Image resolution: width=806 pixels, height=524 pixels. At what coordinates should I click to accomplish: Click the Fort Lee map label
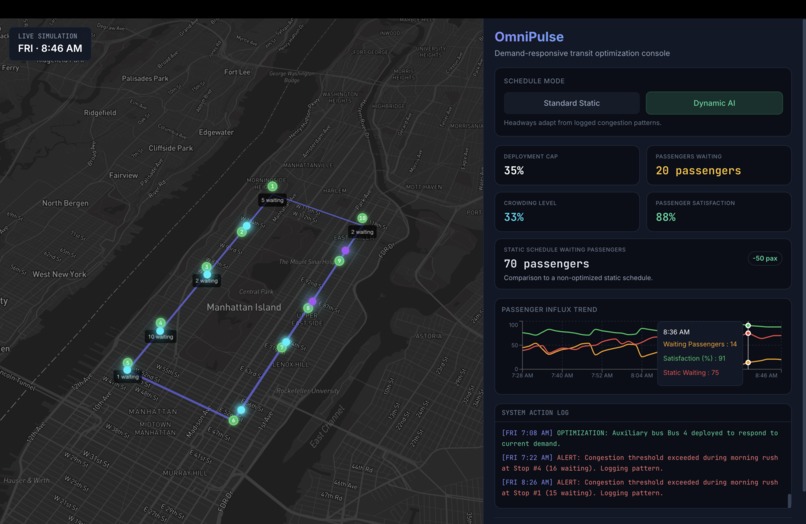(237, 72)
